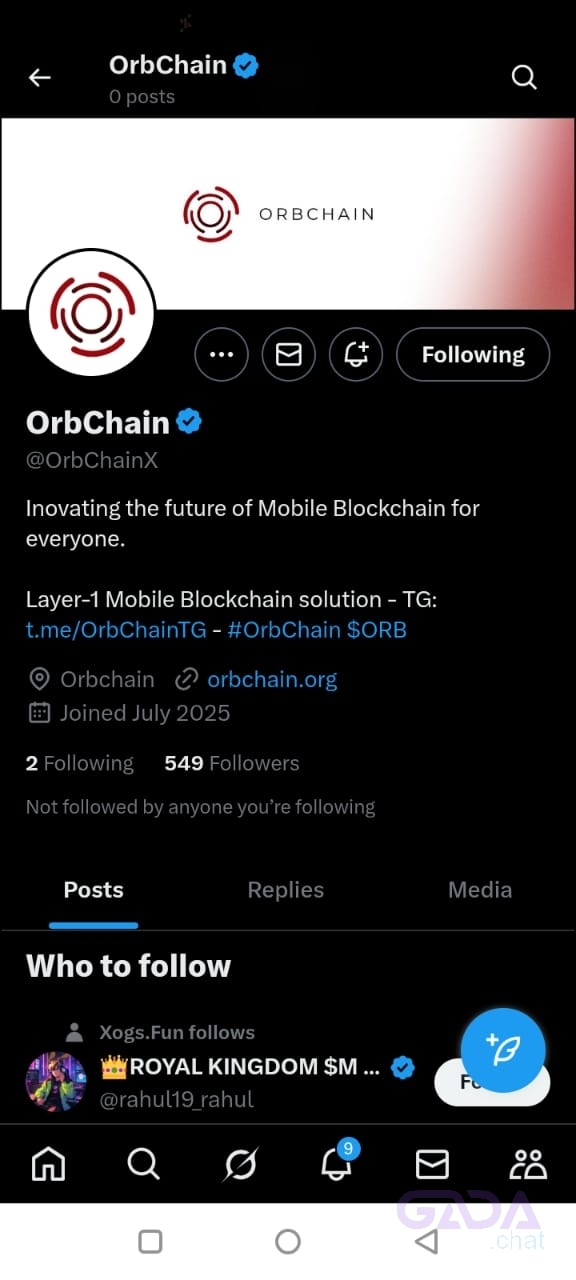Image resolution: width=576 pixels, height=1280 pixels.
Task: Tap the back arrow icon
Action: click(x=39, y=77)
